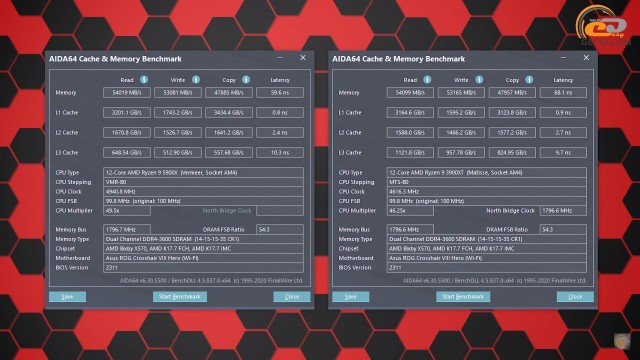This screenshot has height=360, width=640.
Task: Select Memory Bus field 1796.6 MHz
Action: [x=410, y=229]
